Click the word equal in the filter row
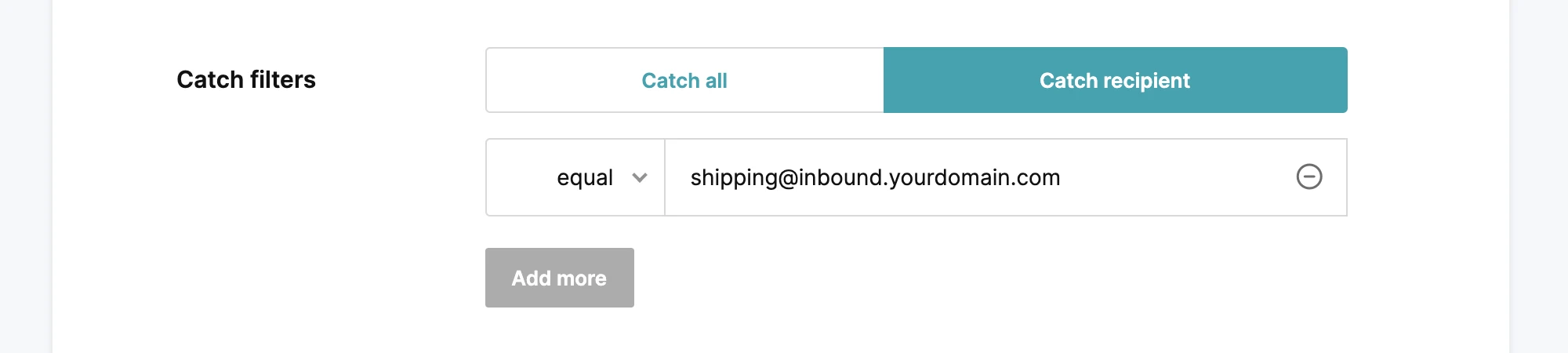Screen dimensions: 1568x353 point(585,178)
